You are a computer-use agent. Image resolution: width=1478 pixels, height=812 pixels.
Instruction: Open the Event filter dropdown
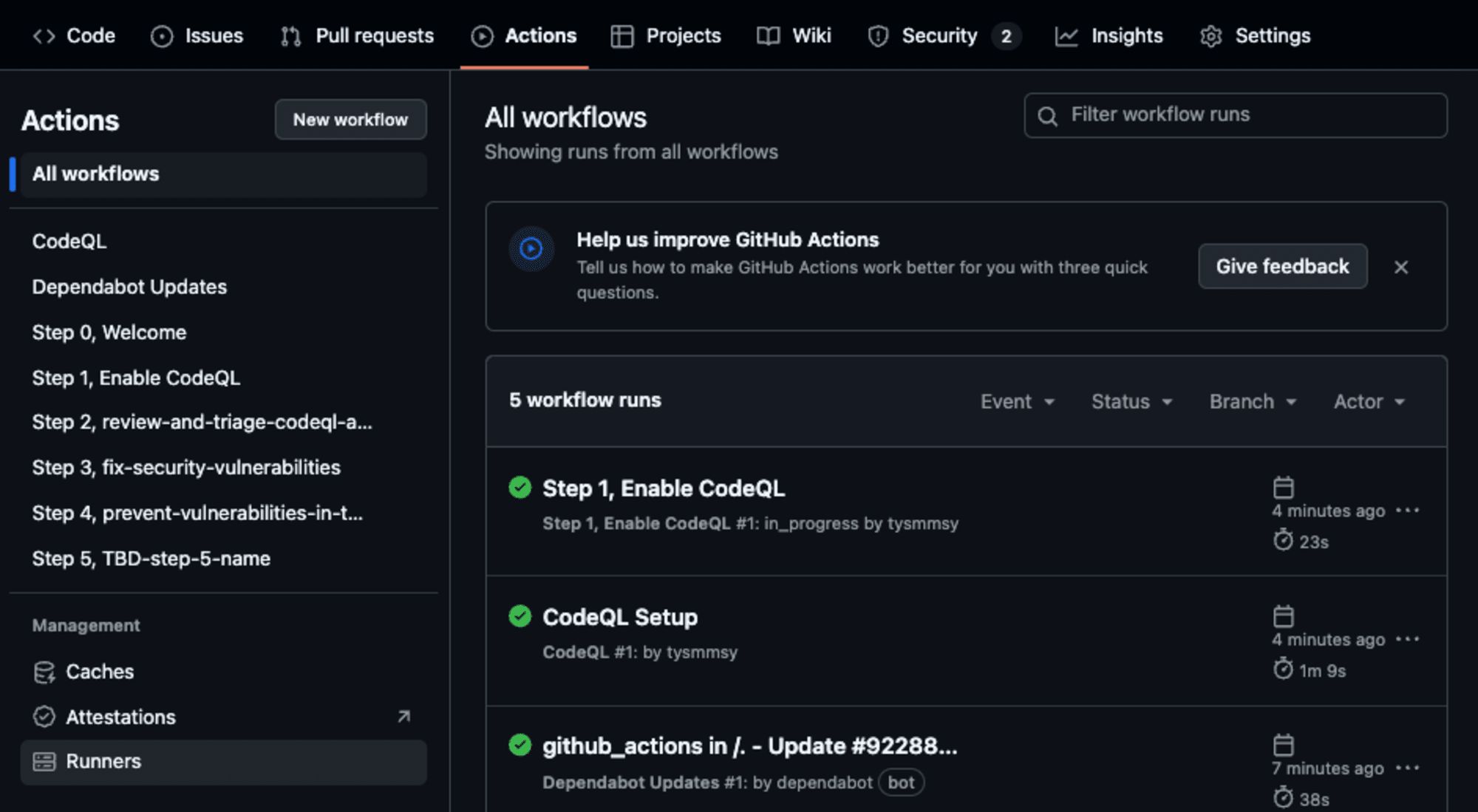coord(1017,402)
